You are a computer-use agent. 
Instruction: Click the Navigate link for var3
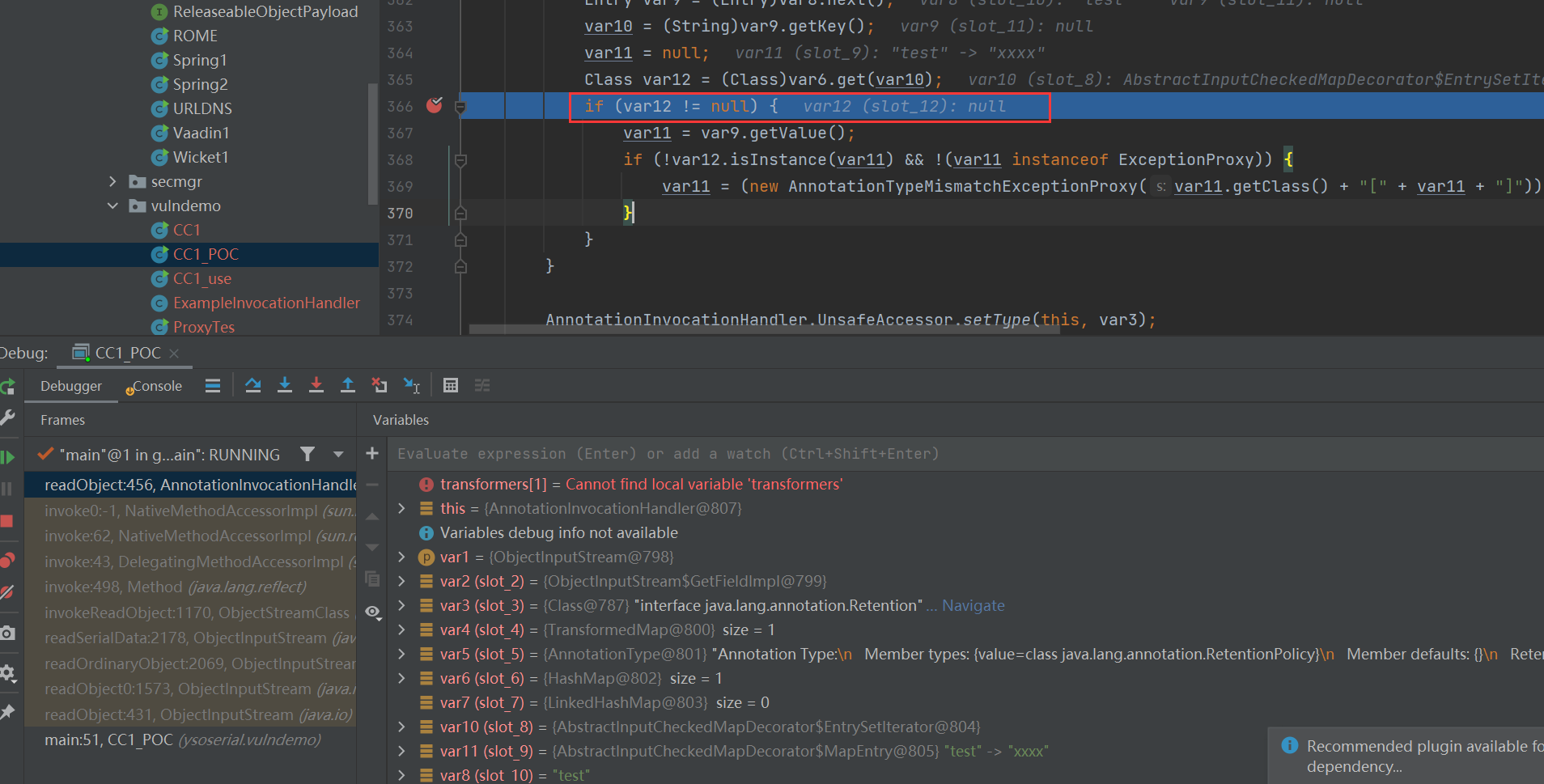[x=973, y=605]
